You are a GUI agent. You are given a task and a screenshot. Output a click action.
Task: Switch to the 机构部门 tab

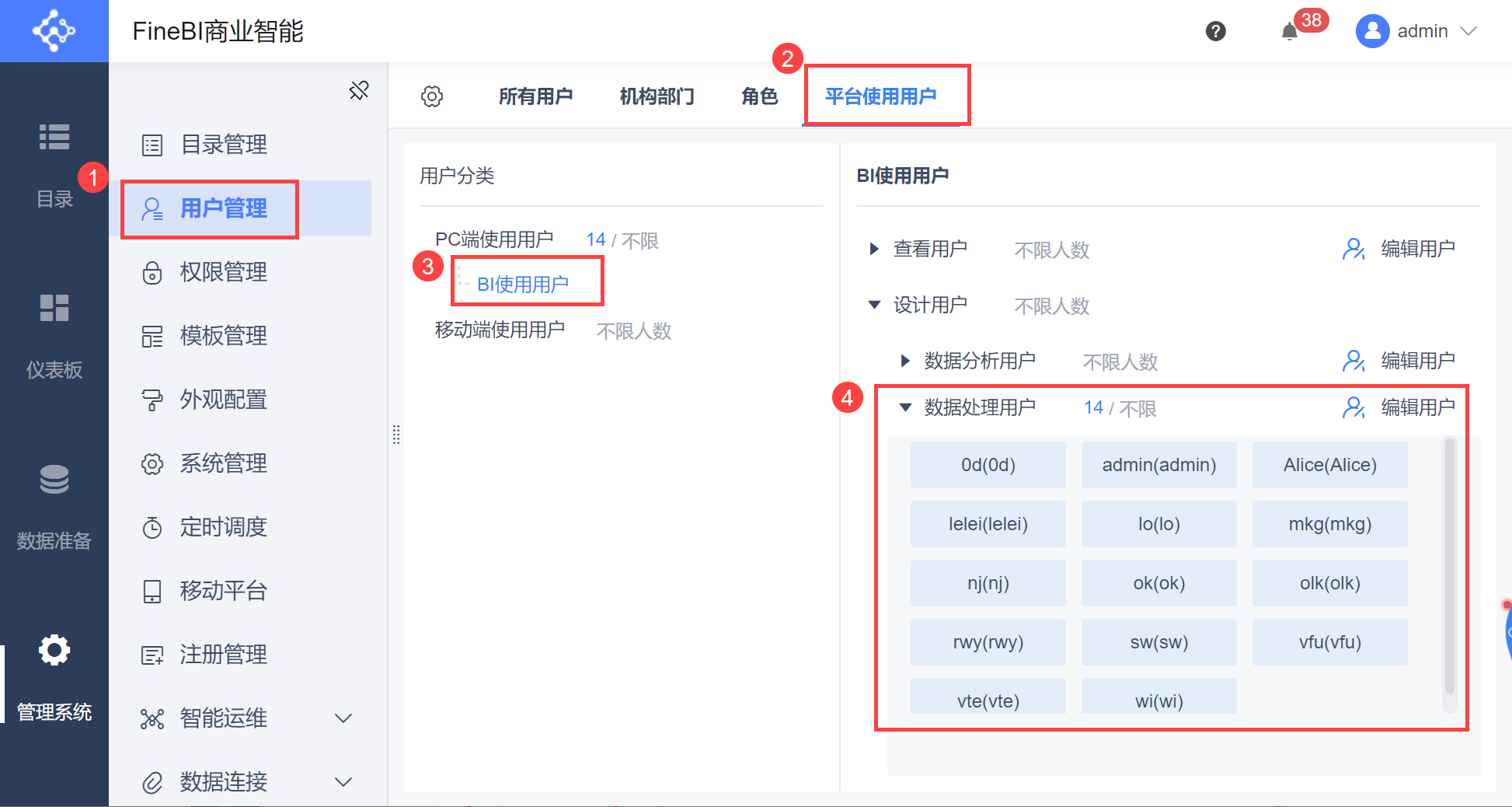tap(657, 96)
